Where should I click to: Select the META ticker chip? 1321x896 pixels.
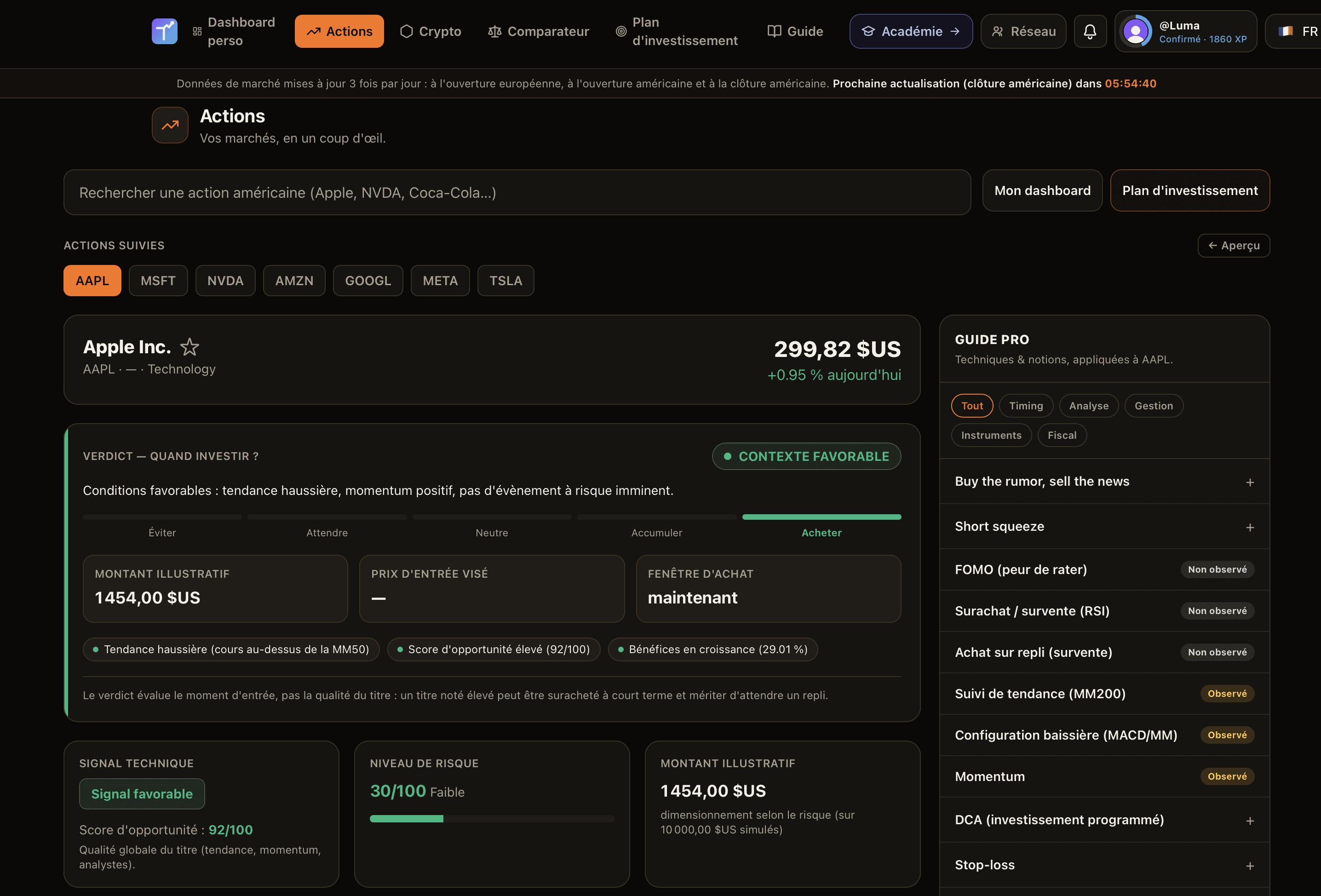coord(440,280)
